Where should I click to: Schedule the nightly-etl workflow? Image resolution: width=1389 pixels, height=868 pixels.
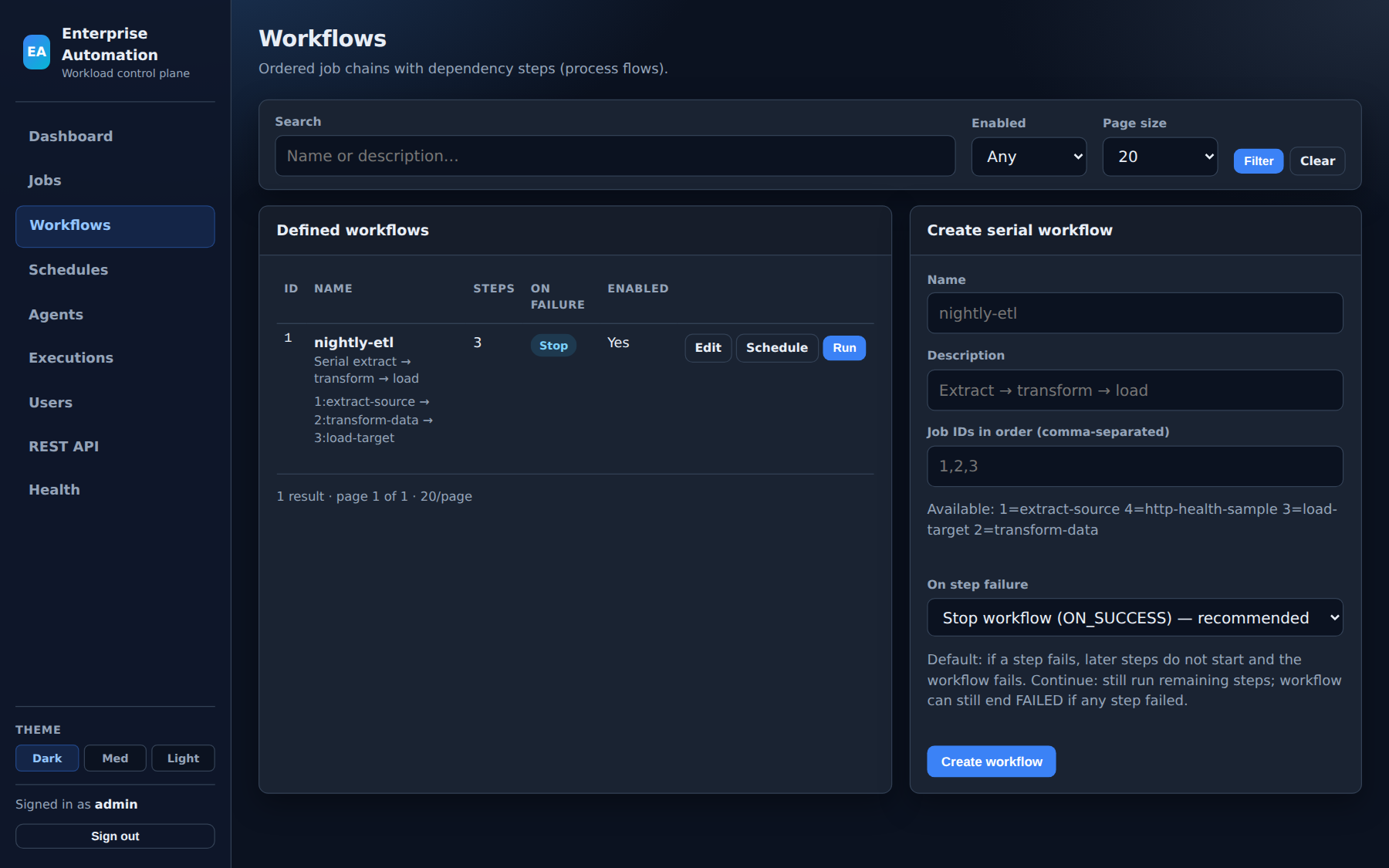click(x=777, y=348)
